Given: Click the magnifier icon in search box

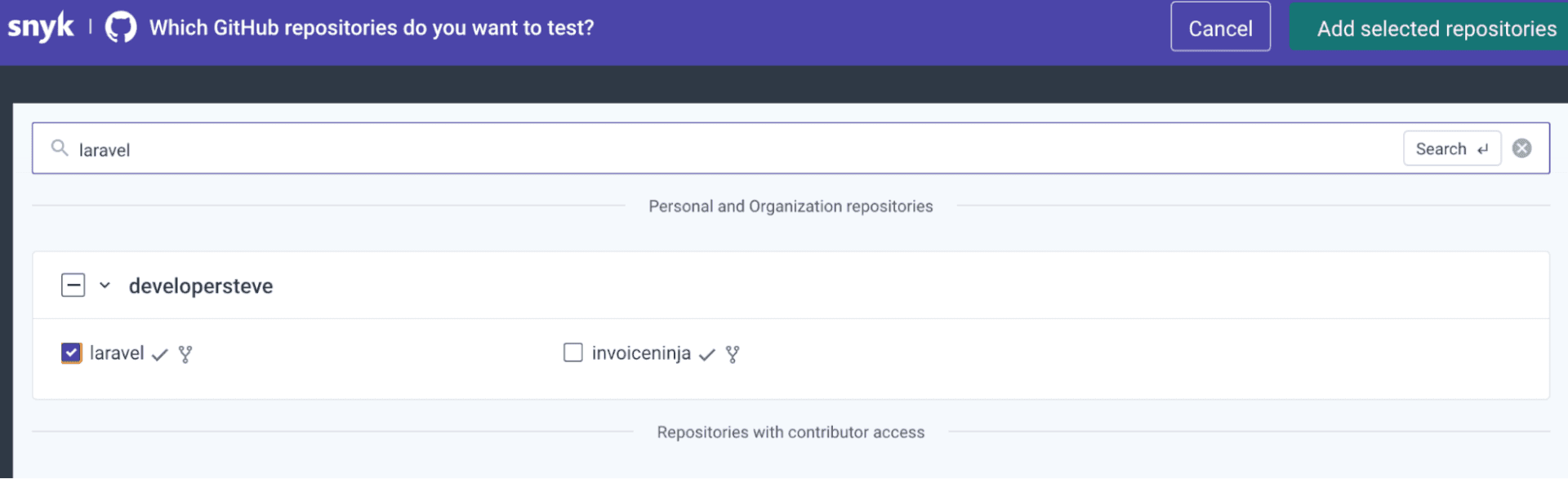Looking at the screenshot, I should point(60,148).
